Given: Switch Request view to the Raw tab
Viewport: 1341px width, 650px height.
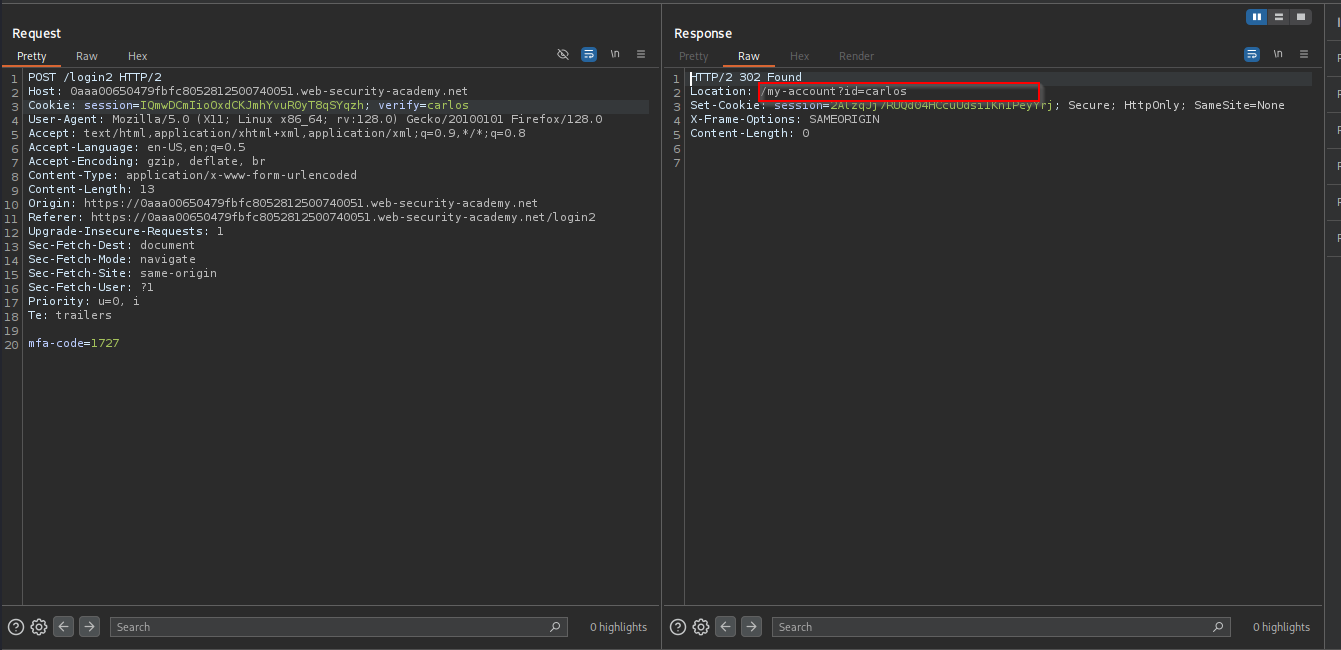Looking at the screenshot, I should [87, 56].
